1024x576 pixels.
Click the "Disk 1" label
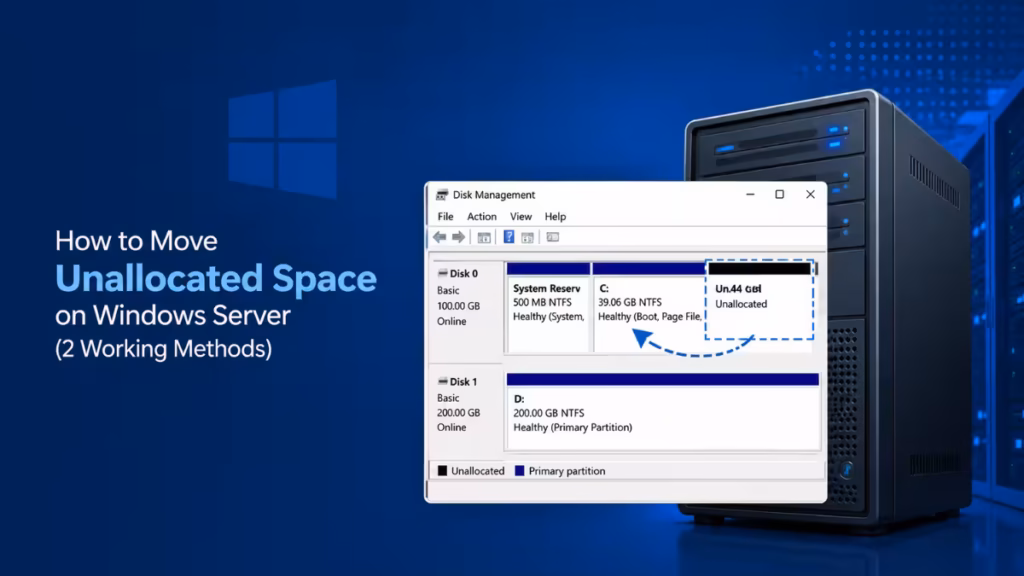[x=463, y=381]
